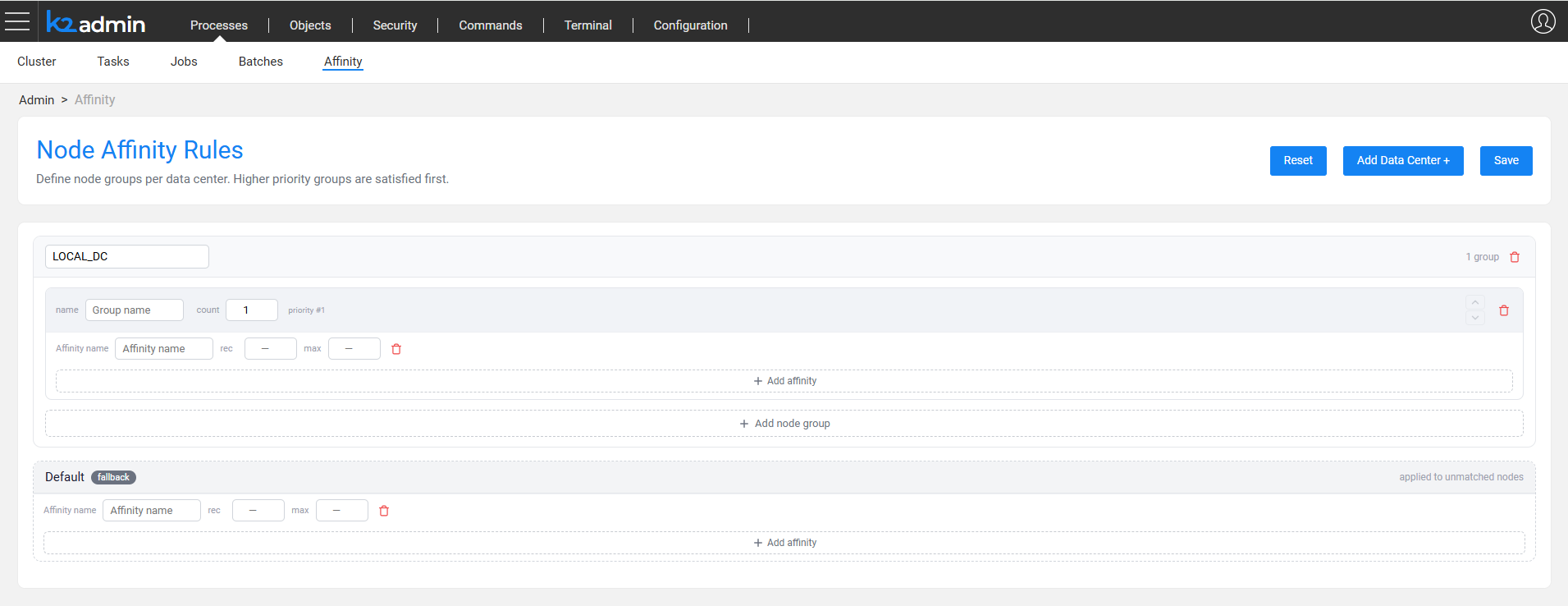Edit the LOCAL_DC data center name field
The width and height of the screenshot is (1568, 606).
127,256
